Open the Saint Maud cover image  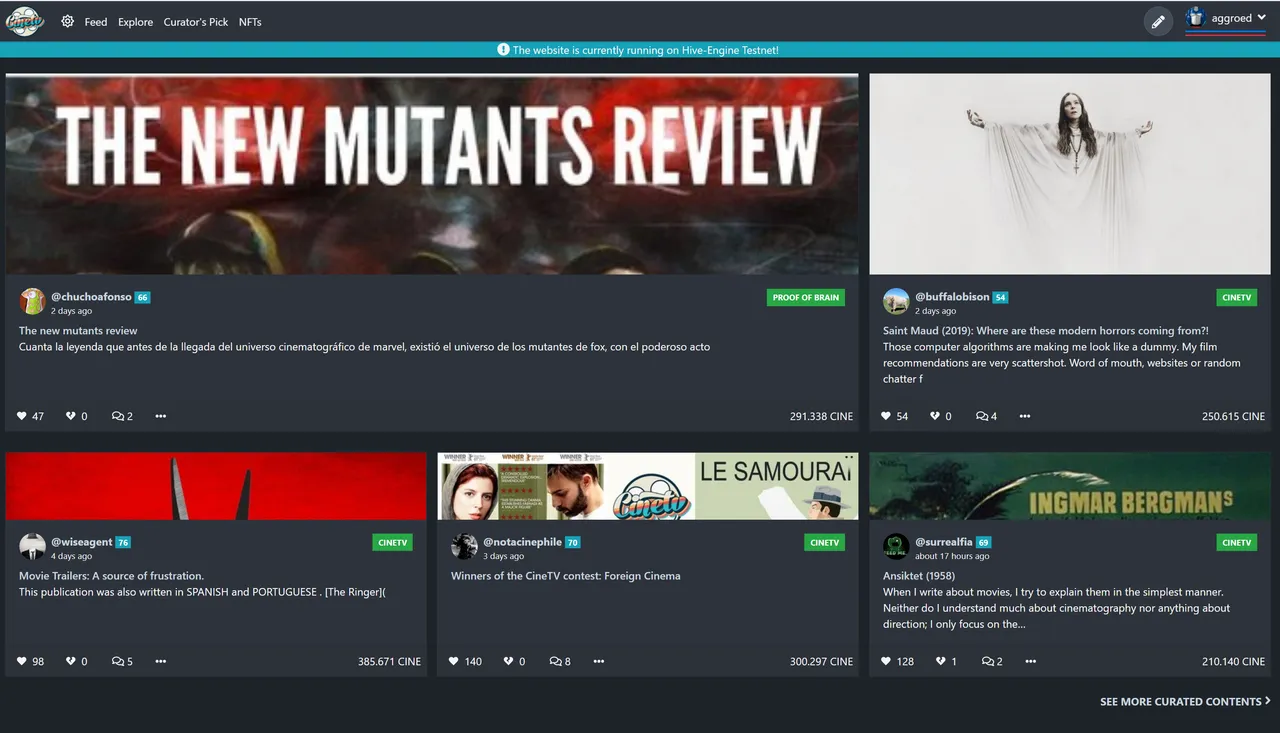[x=1070, y=174]
